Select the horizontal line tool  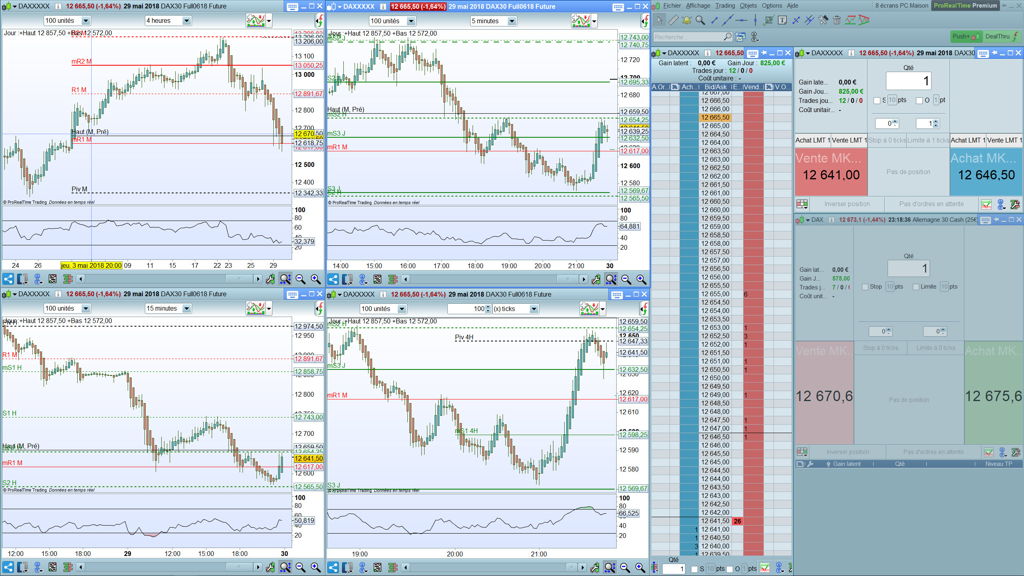[741, 20]
